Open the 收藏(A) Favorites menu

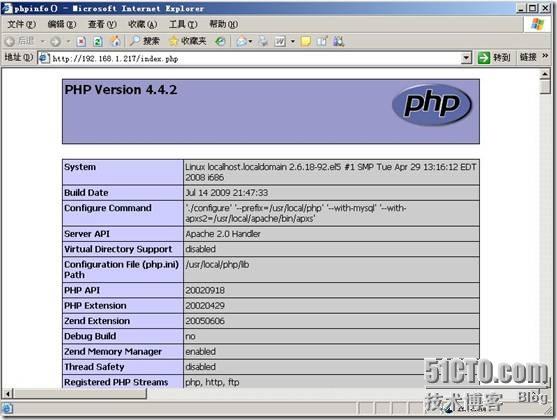point(143,24)
